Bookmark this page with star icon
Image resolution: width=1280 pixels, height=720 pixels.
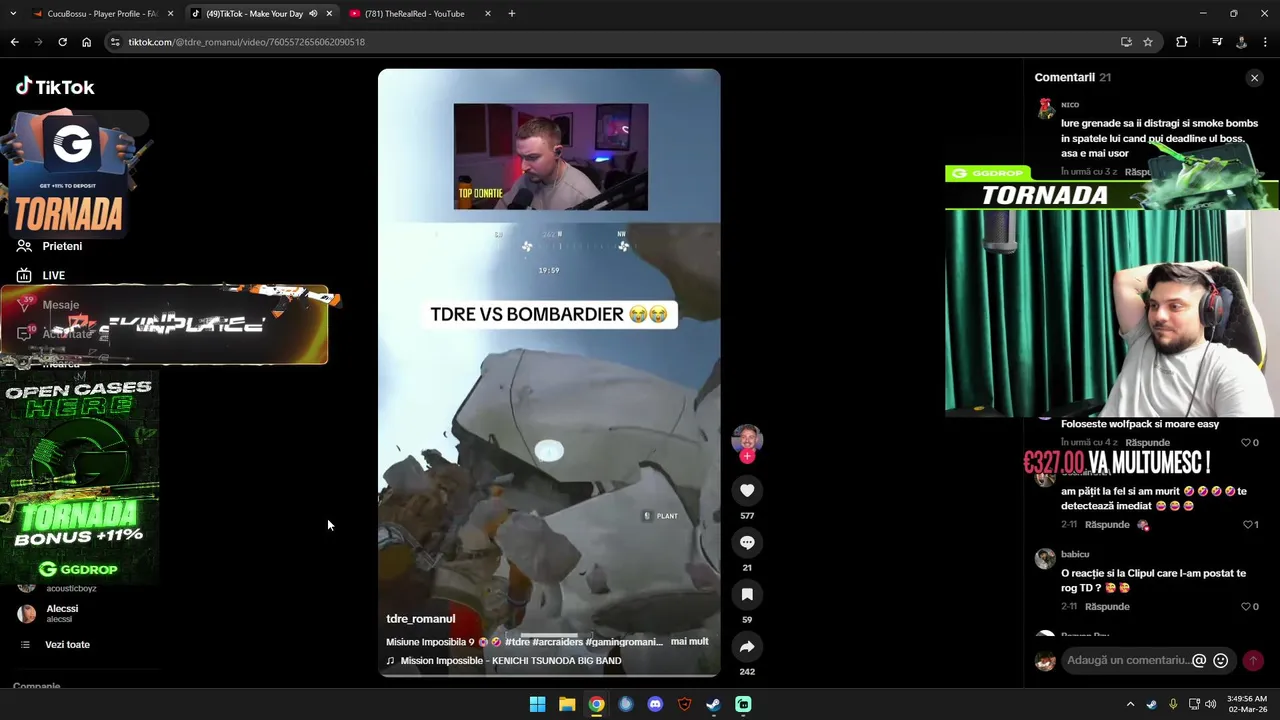coord(1148,42)
